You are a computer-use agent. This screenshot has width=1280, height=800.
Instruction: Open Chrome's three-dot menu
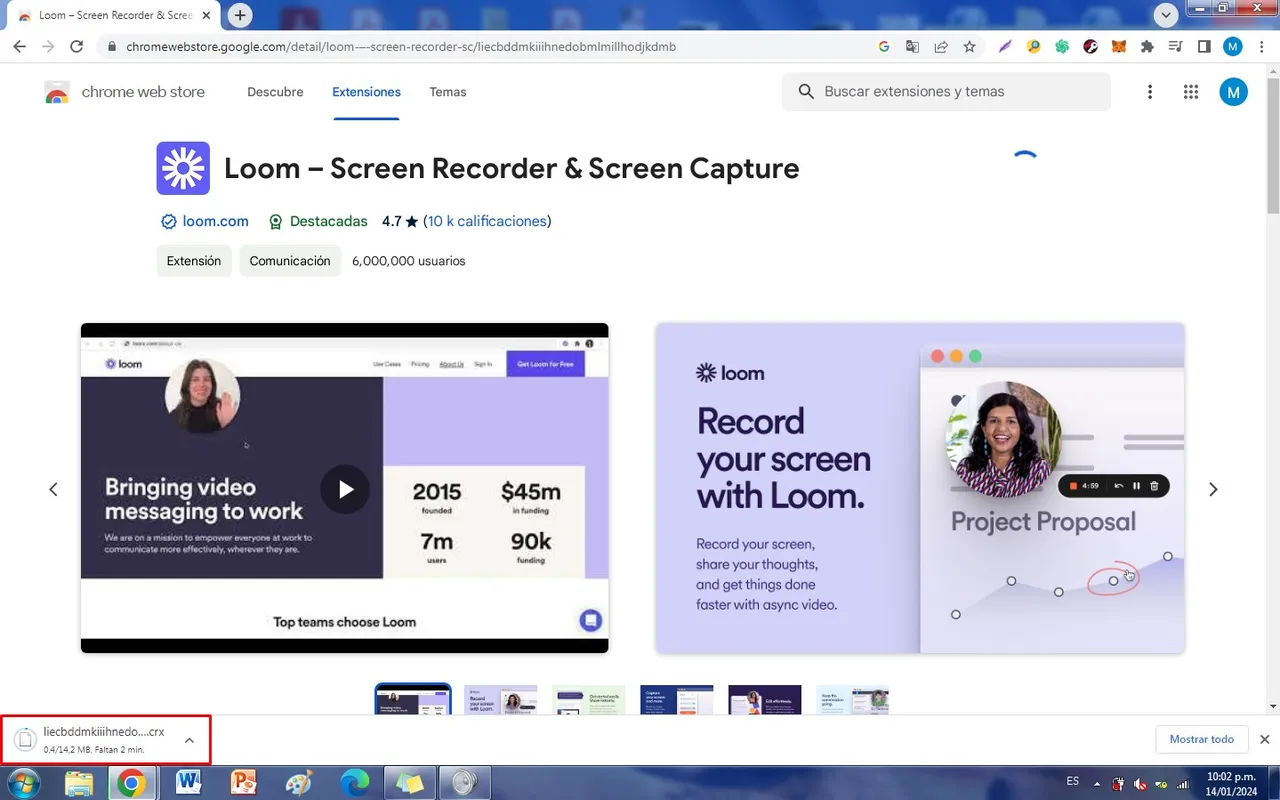pyautogui.click(x=1261, y=46)
